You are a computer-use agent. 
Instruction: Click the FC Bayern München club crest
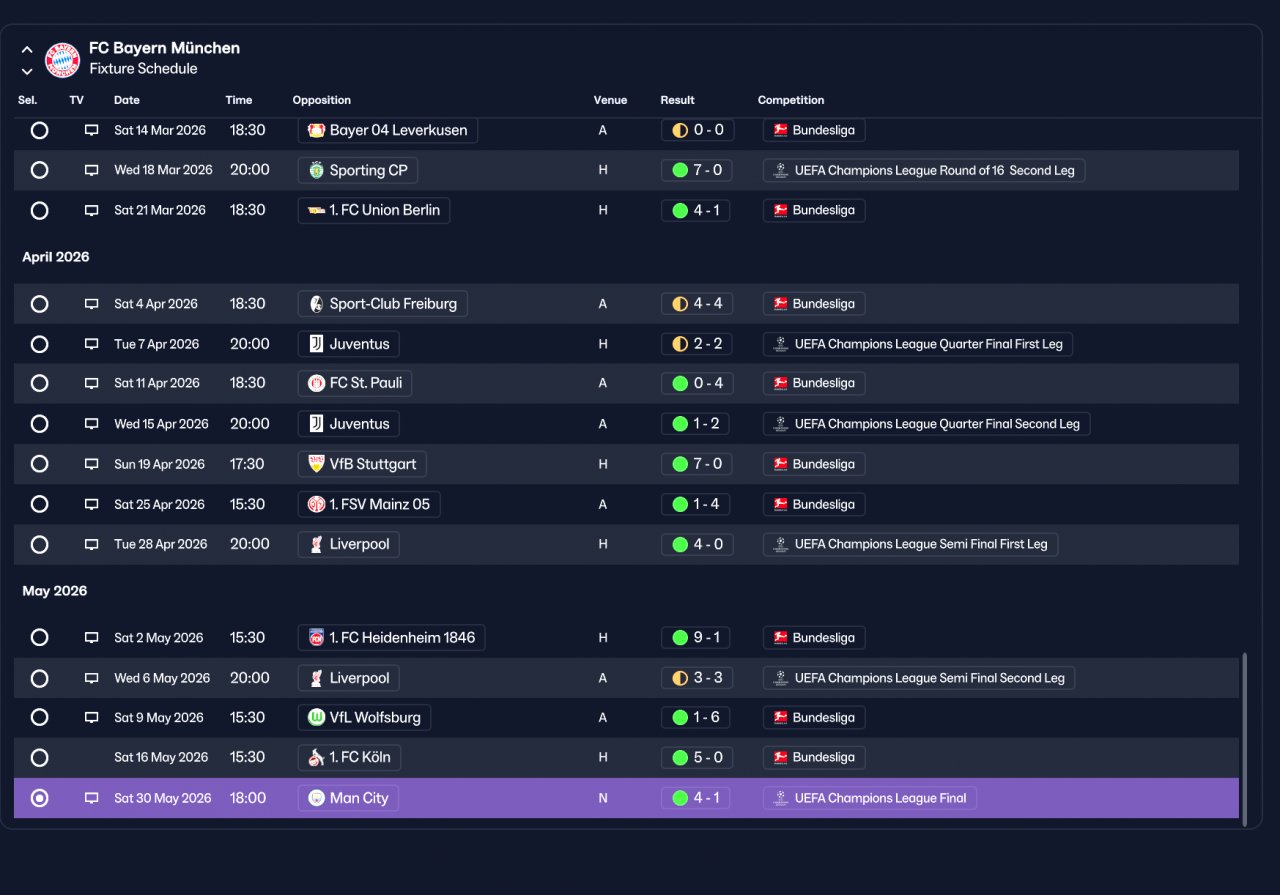[63, 59]
